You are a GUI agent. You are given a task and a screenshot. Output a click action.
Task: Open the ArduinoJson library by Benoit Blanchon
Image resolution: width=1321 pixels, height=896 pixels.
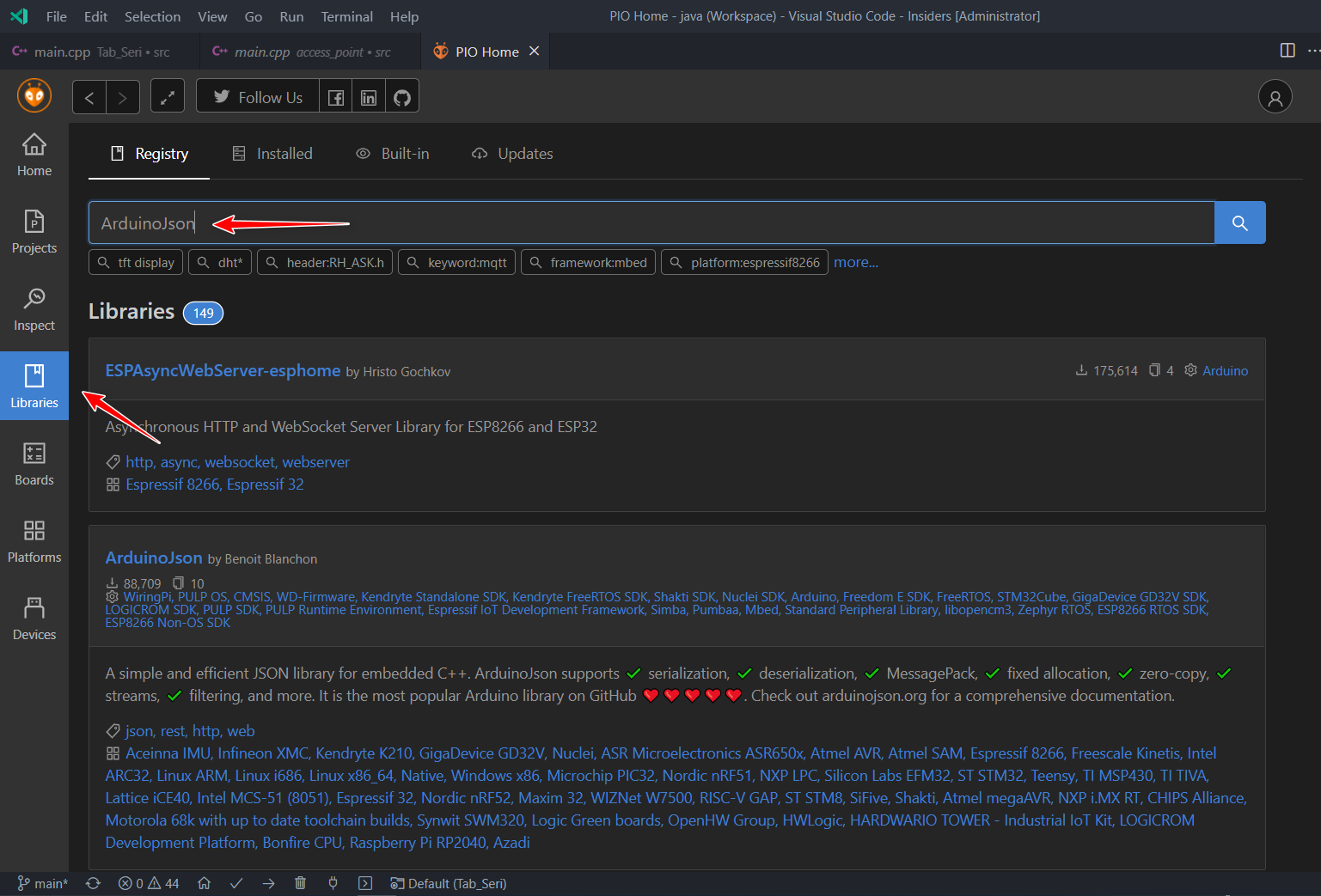click(154, 558)
